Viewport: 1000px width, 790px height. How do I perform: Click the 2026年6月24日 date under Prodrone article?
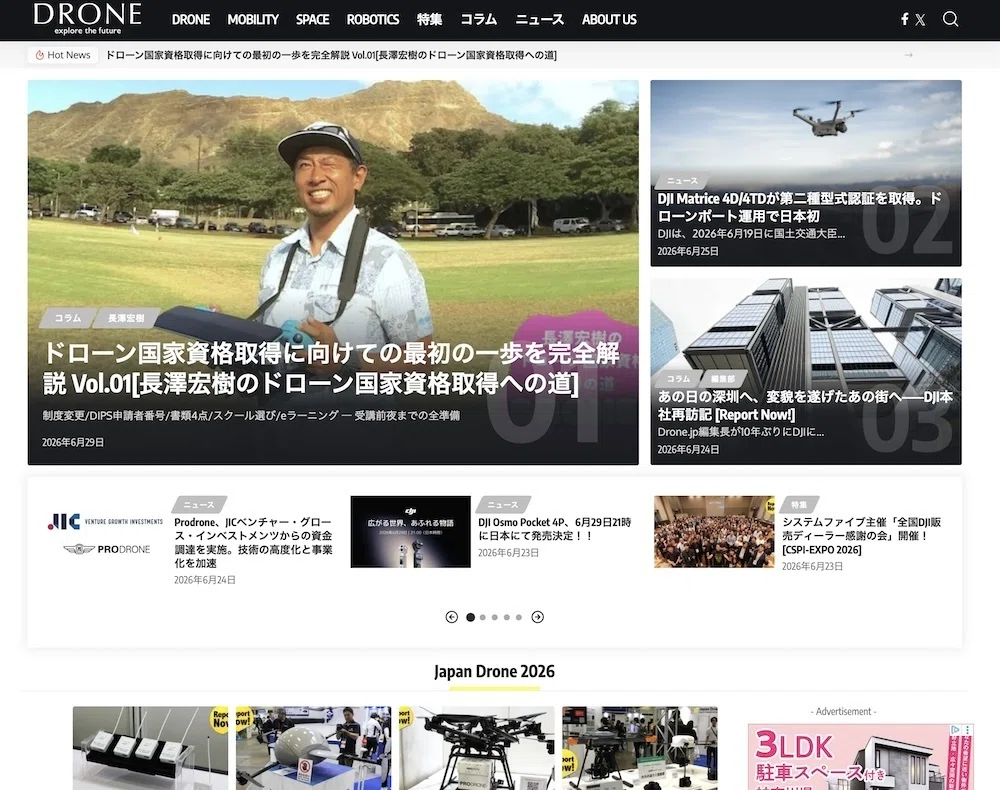[x=205, y=580]
